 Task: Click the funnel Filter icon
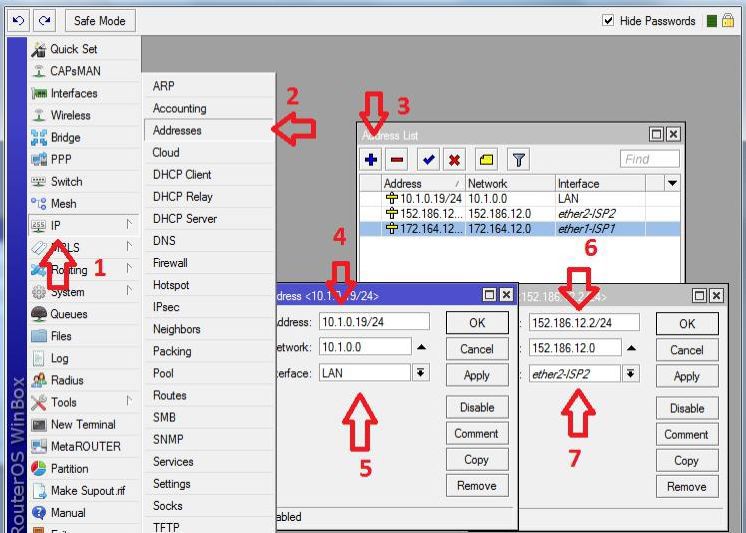(x=519, y=159)
